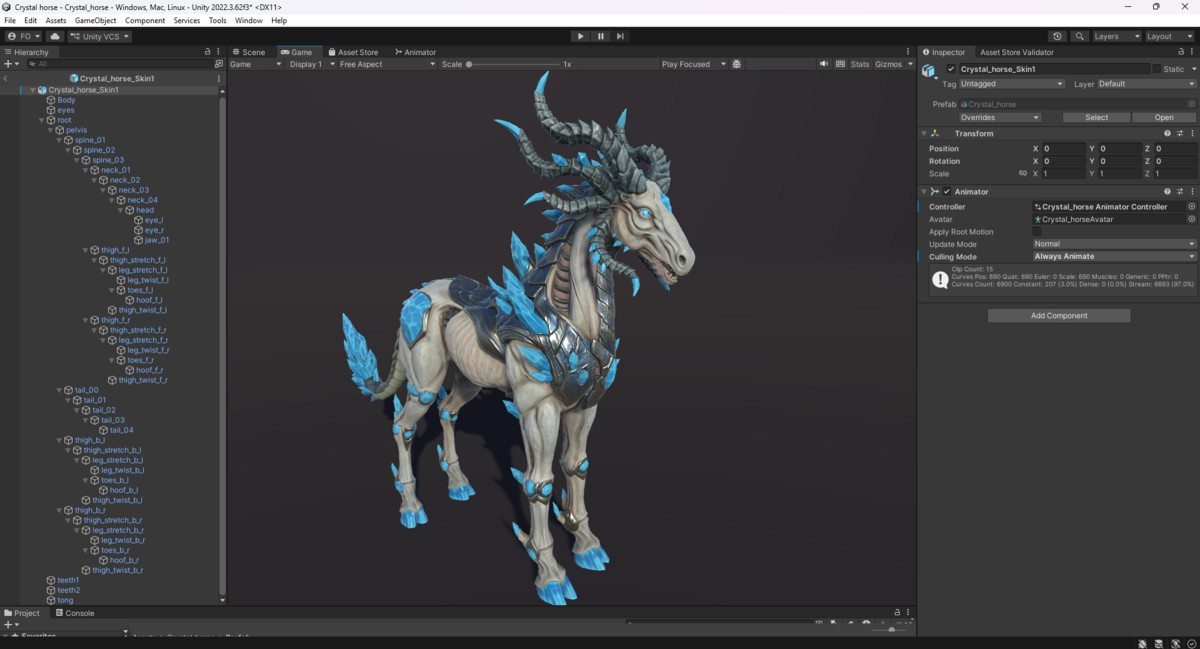Screen dimensions: 1200x649
Task: Go back using the prefab header arrow
Action: pyautogui.click(x=6, y=78)
